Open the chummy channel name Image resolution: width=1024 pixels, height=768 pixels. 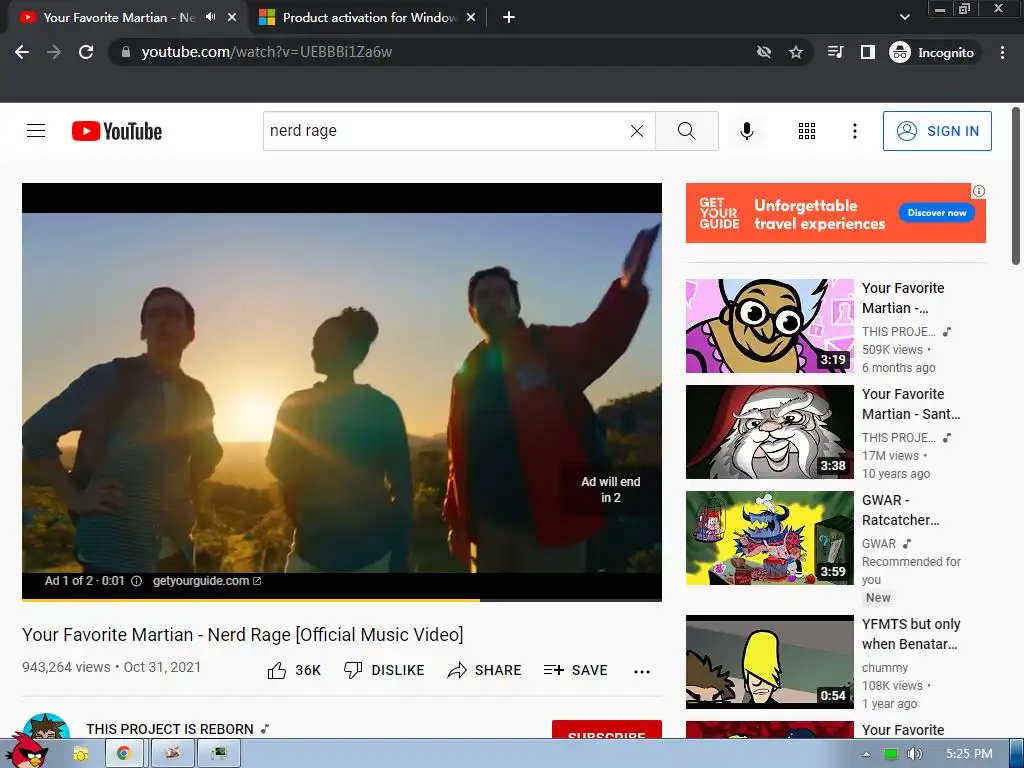point(885,667)
